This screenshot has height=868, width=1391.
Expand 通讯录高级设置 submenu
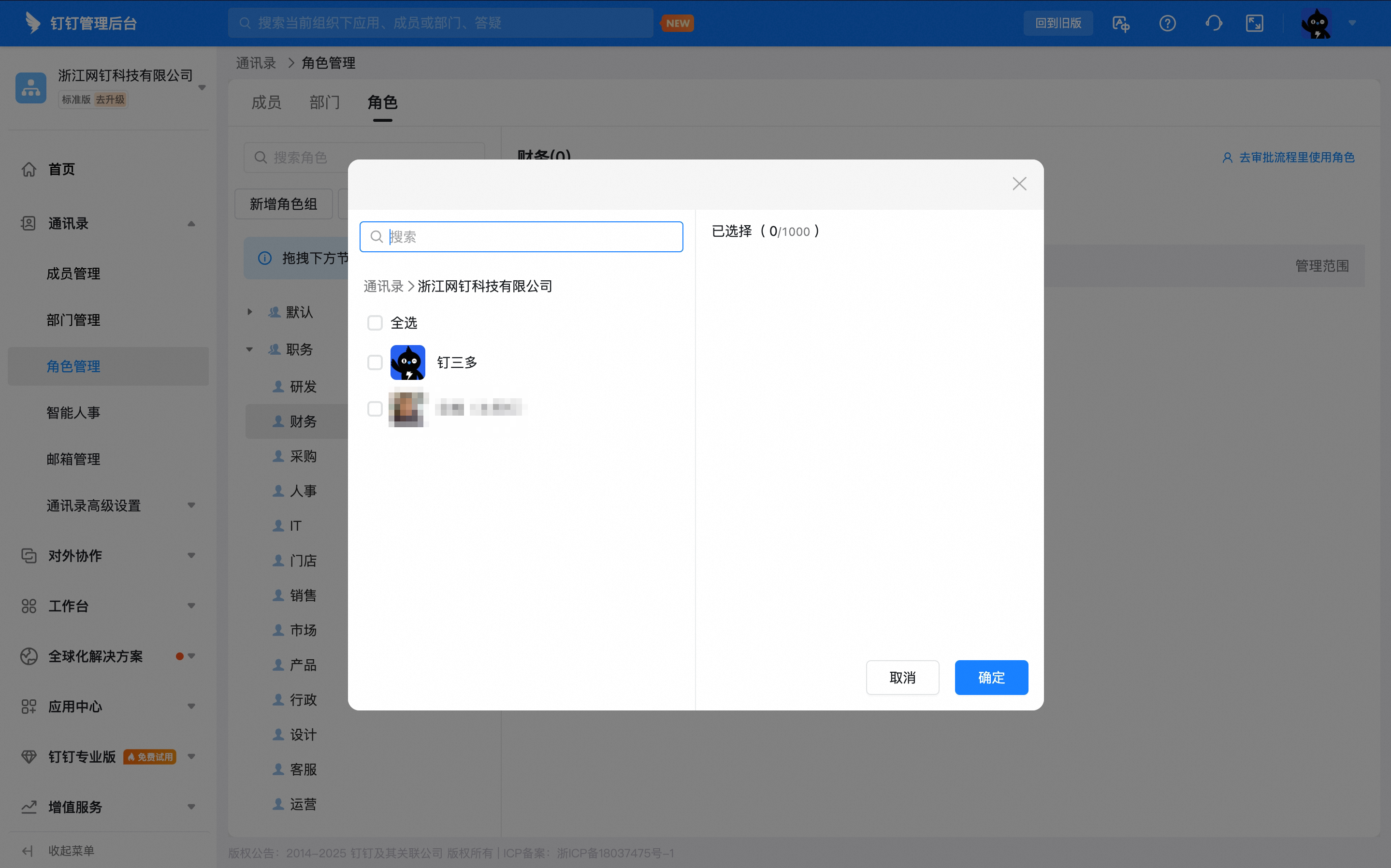point(191,505)
